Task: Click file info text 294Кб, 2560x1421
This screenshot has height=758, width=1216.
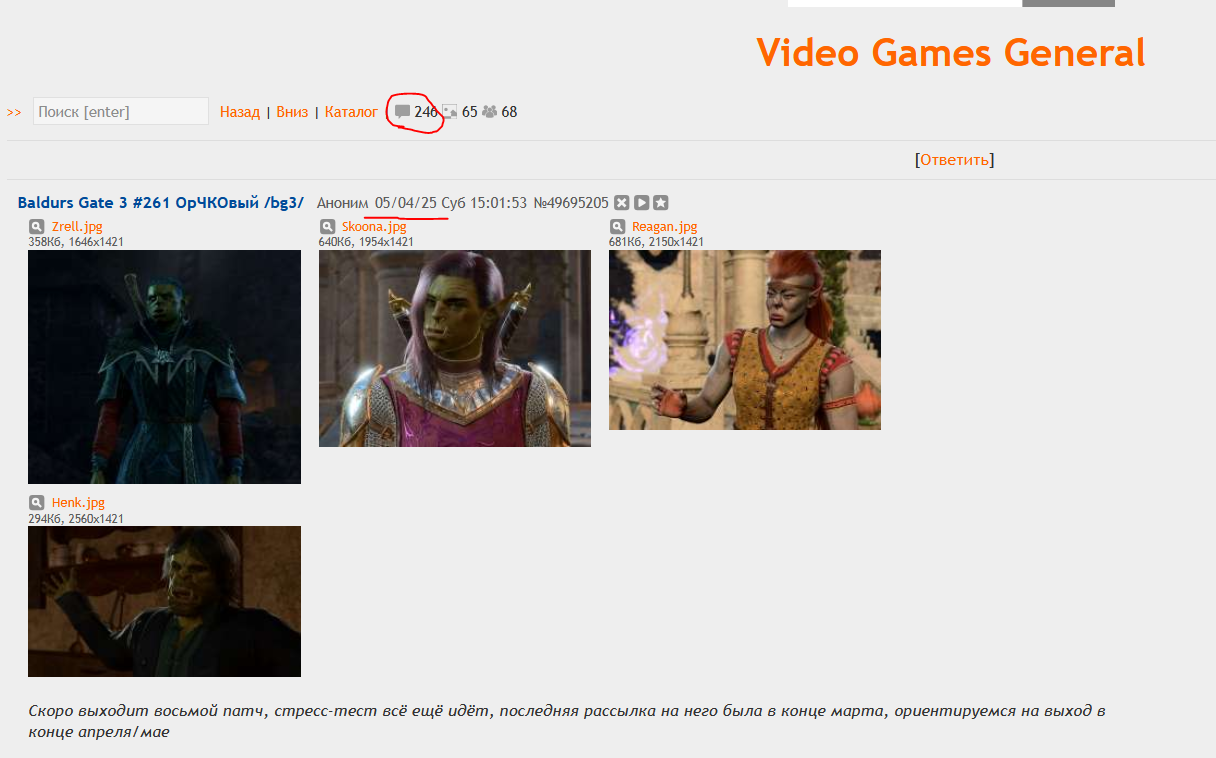Action: 76,519
